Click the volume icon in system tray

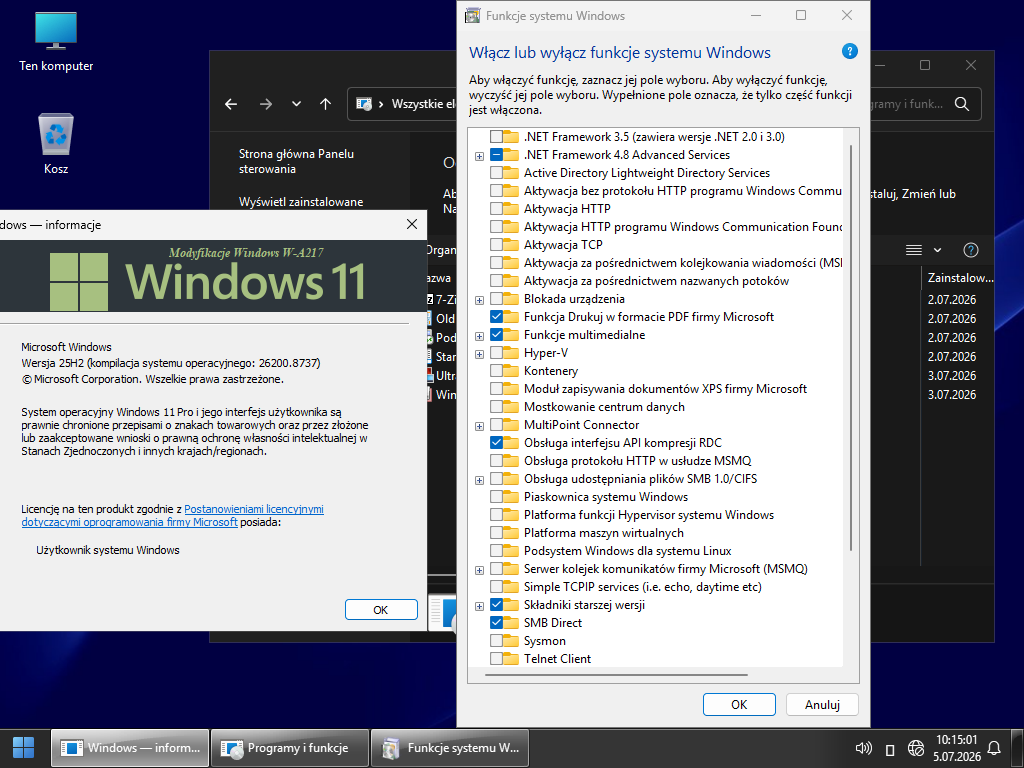pos(863,748)
